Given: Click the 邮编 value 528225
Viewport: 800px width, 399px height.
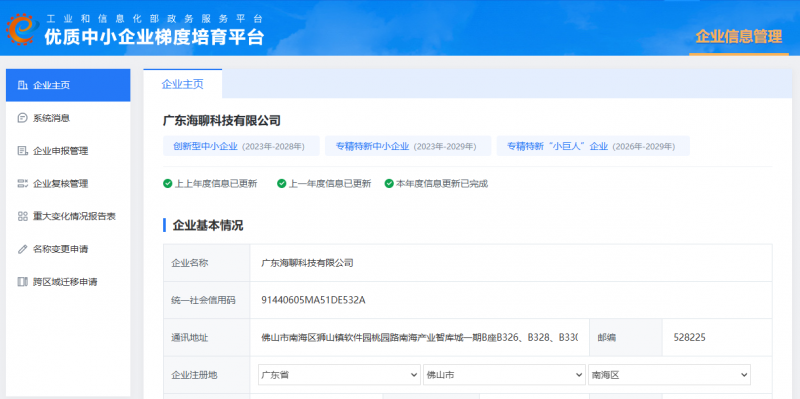Looking at the screenshot, I should click(x=690, y=337).
